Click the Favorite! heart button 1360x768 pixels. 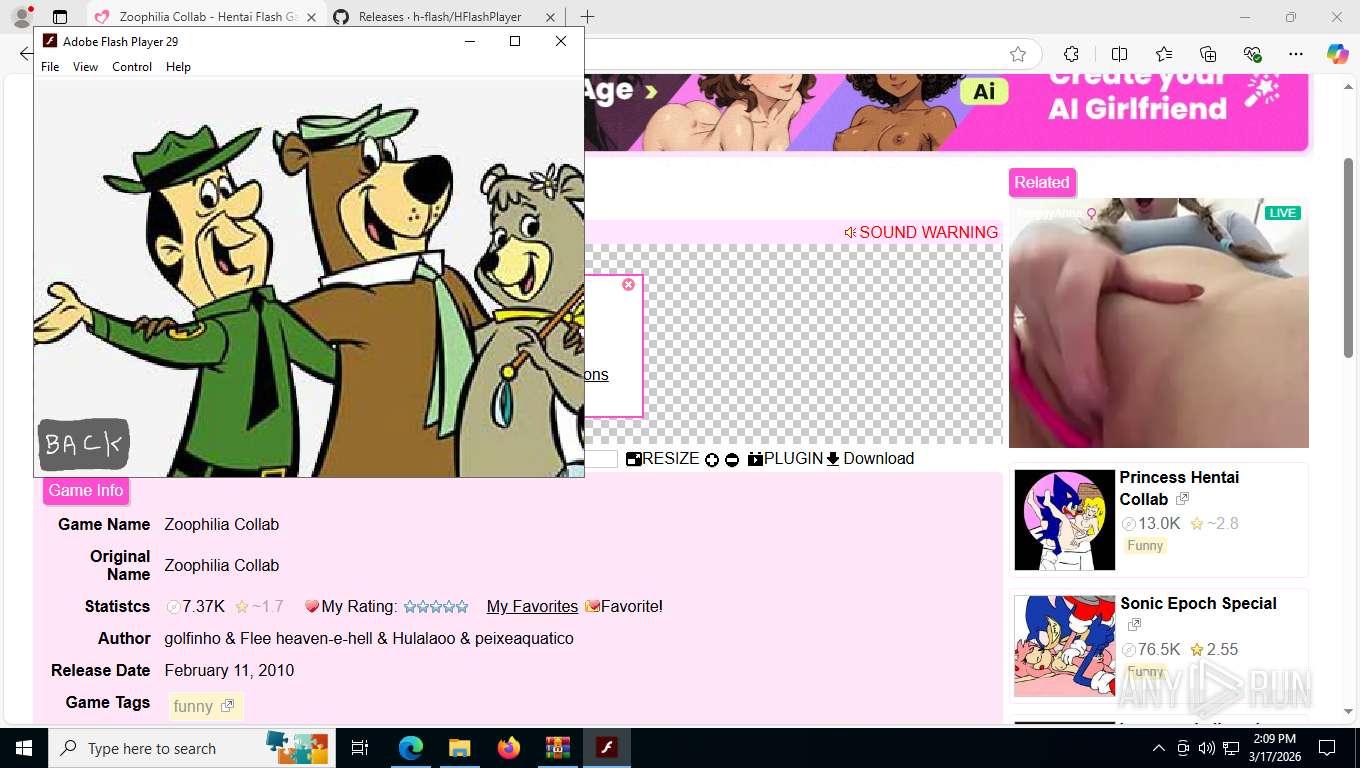[x=624, y=607]
